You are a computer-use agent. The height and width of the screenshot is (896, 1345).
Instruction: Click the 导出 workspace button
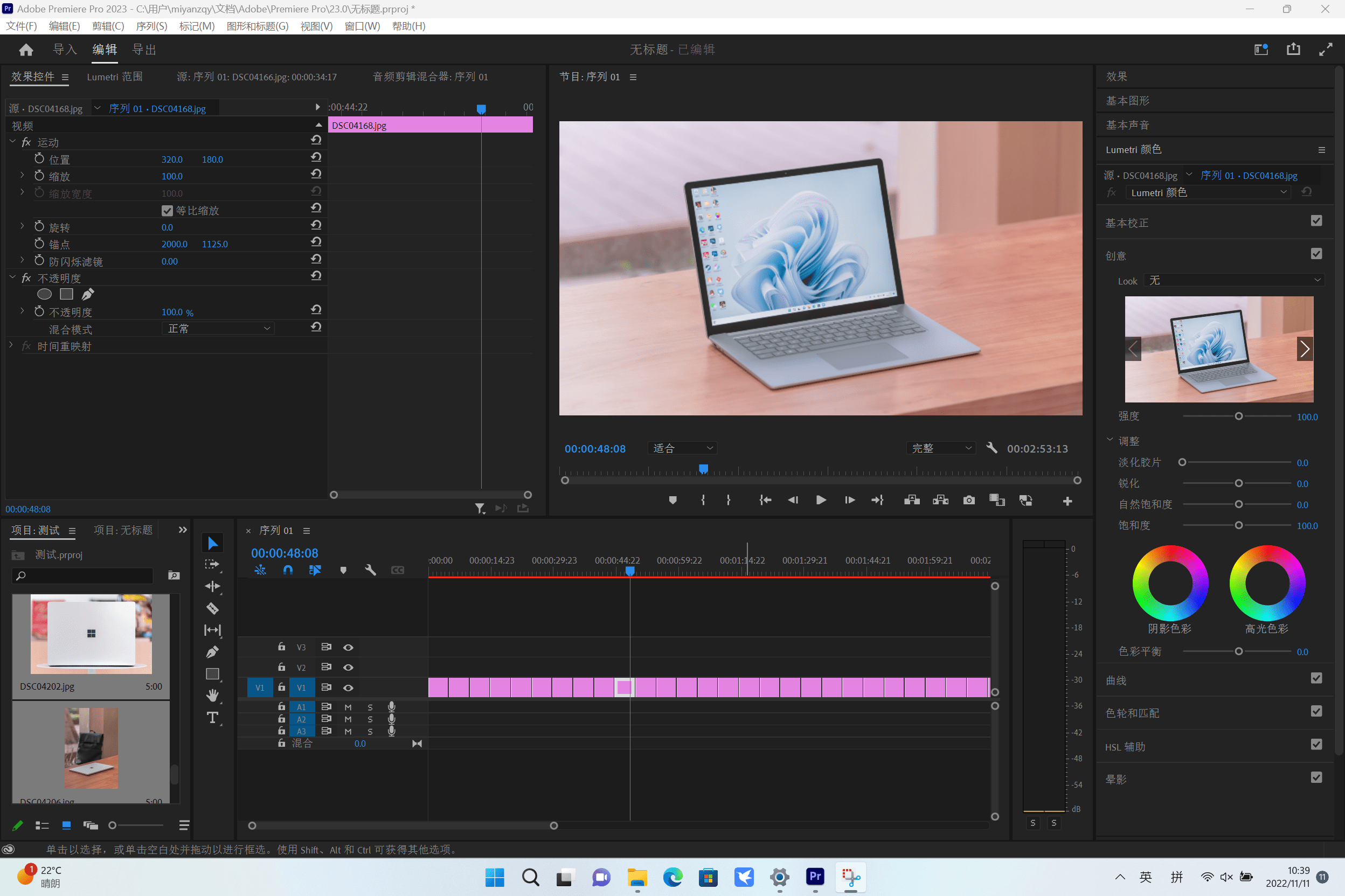click(x=144, y=50)
